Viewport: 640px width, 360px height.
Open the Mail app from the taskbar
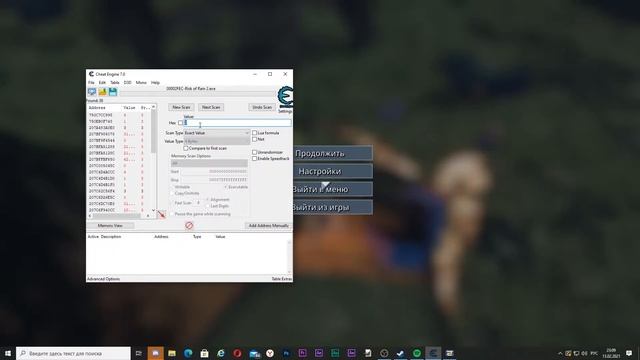click(254, 353)
